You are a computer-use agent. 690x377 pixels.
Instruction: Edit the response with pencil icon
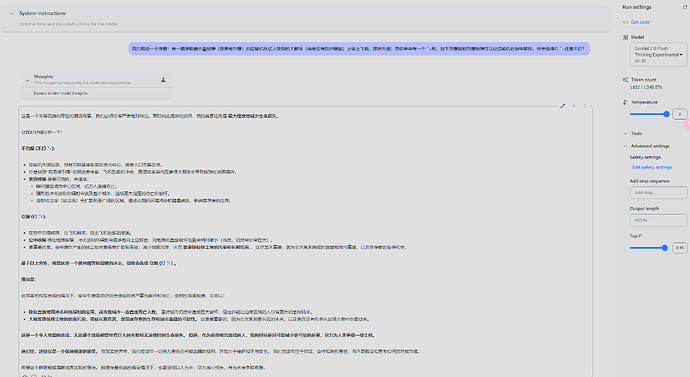tap(562, 106)
